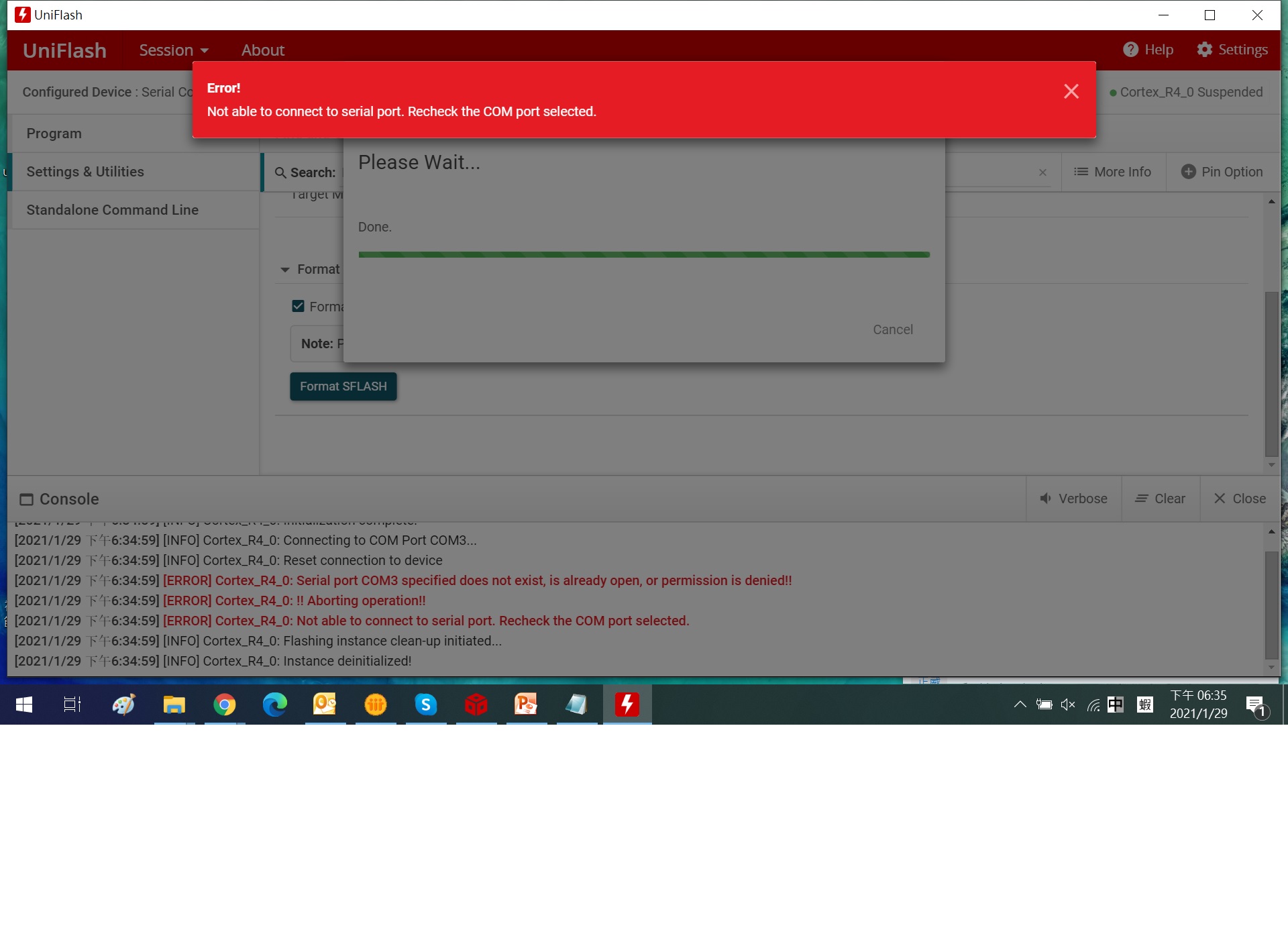Open the orange round taskbar app
This screenshot has height=934, width=1288.
click(376, 705)
